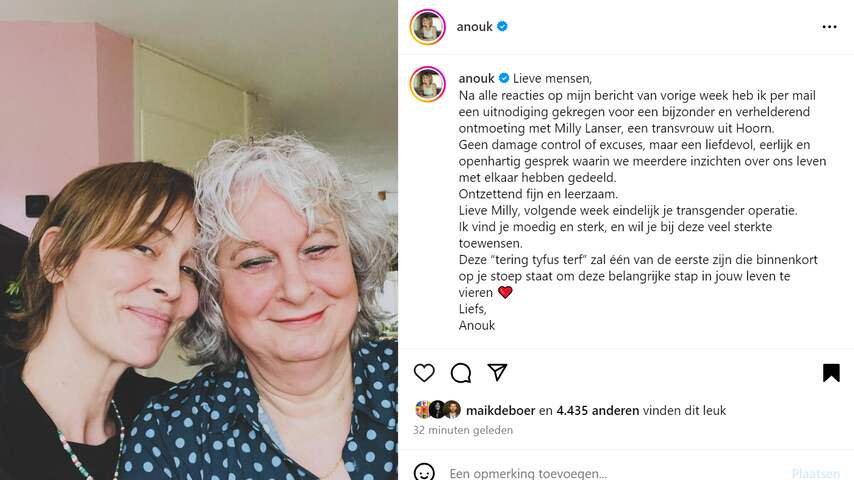This screenshot has width=854, height=480.
Task: Open the anouk avatar beside the caption
Action: (x=428, y=84)
